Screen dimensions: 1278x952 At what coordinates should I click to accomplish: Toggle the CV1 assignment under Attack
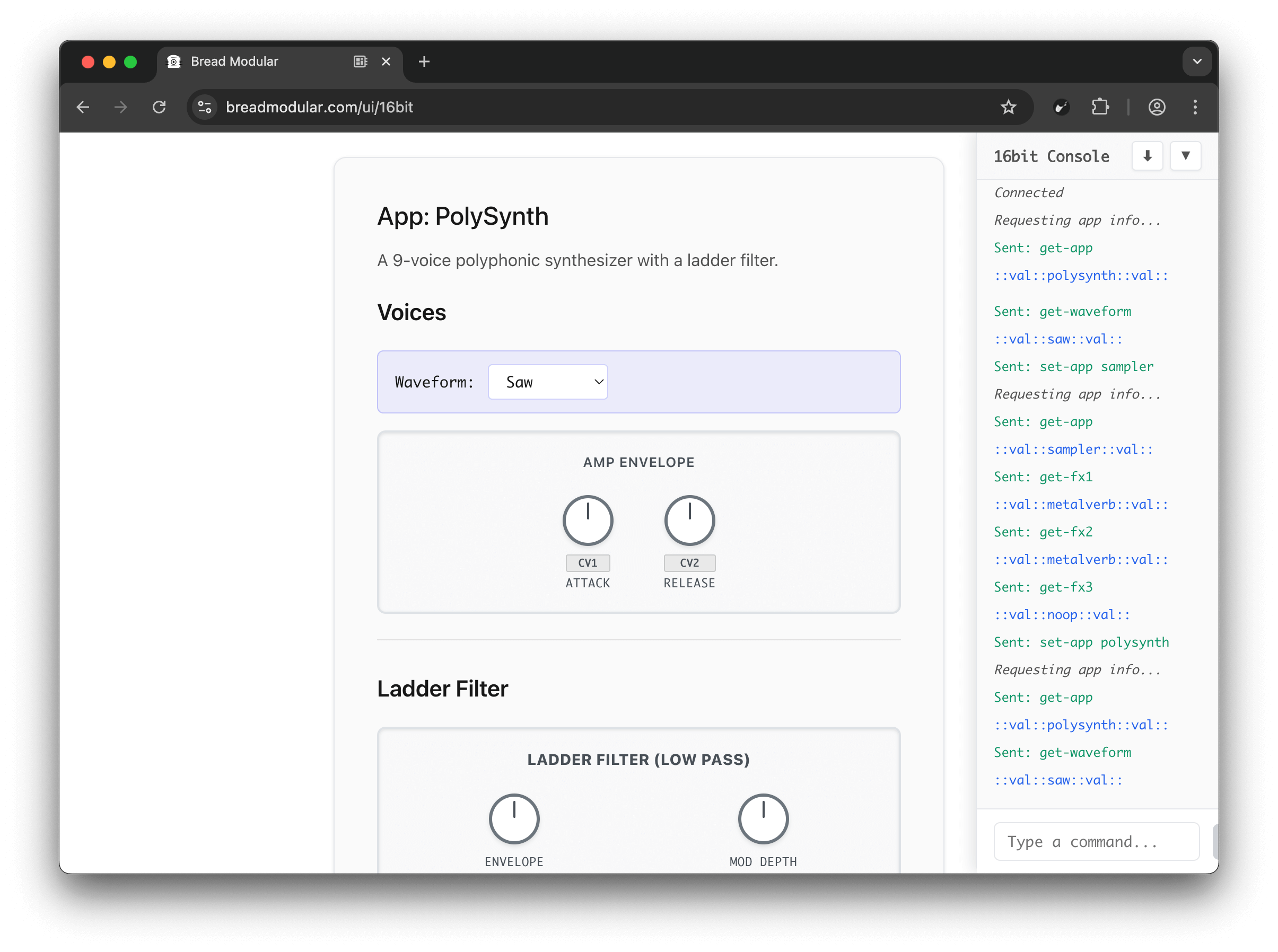tap(588, 562)
